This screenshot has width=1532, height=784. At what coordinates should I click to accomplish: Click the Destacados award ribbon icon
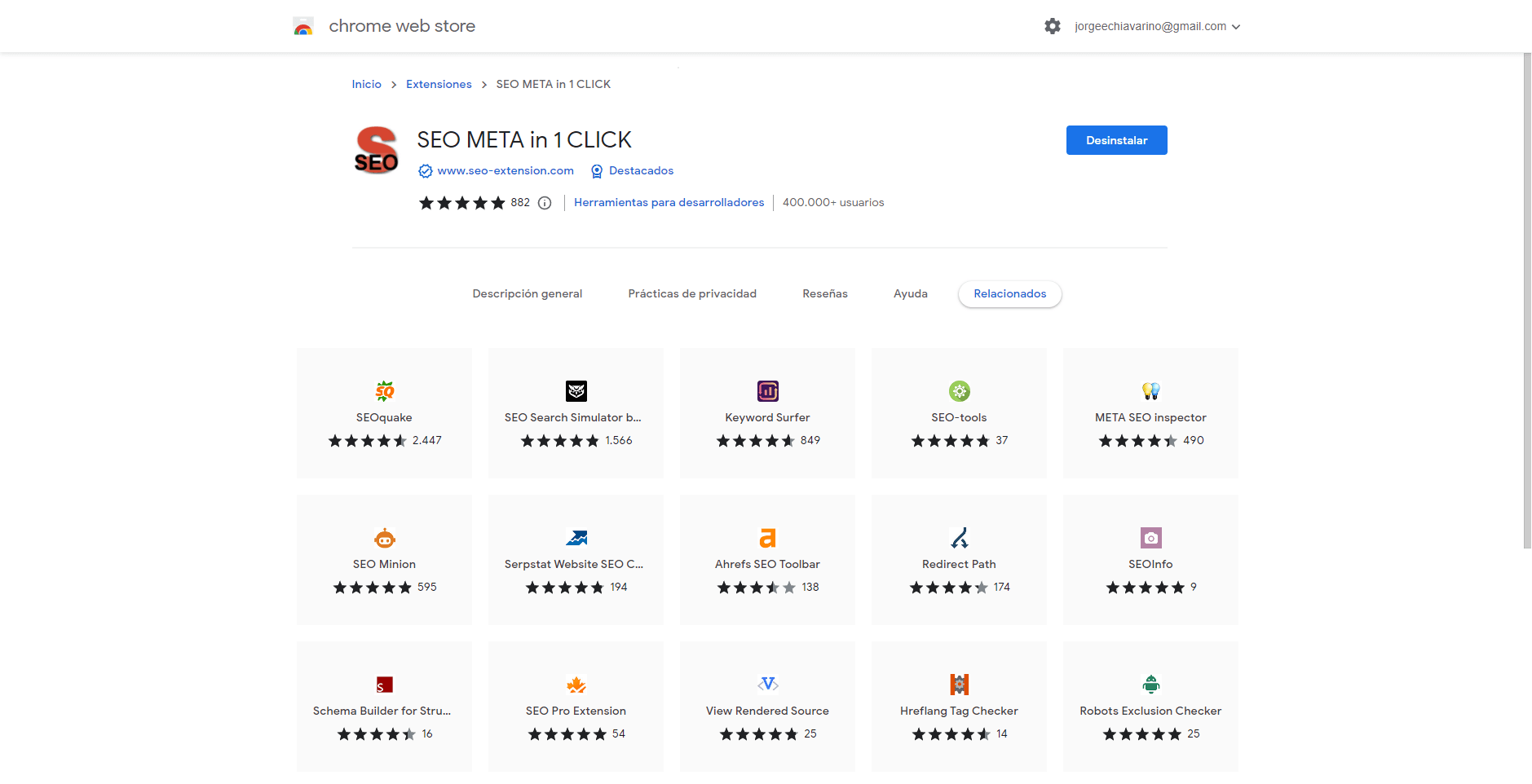(x=597, y=171)
